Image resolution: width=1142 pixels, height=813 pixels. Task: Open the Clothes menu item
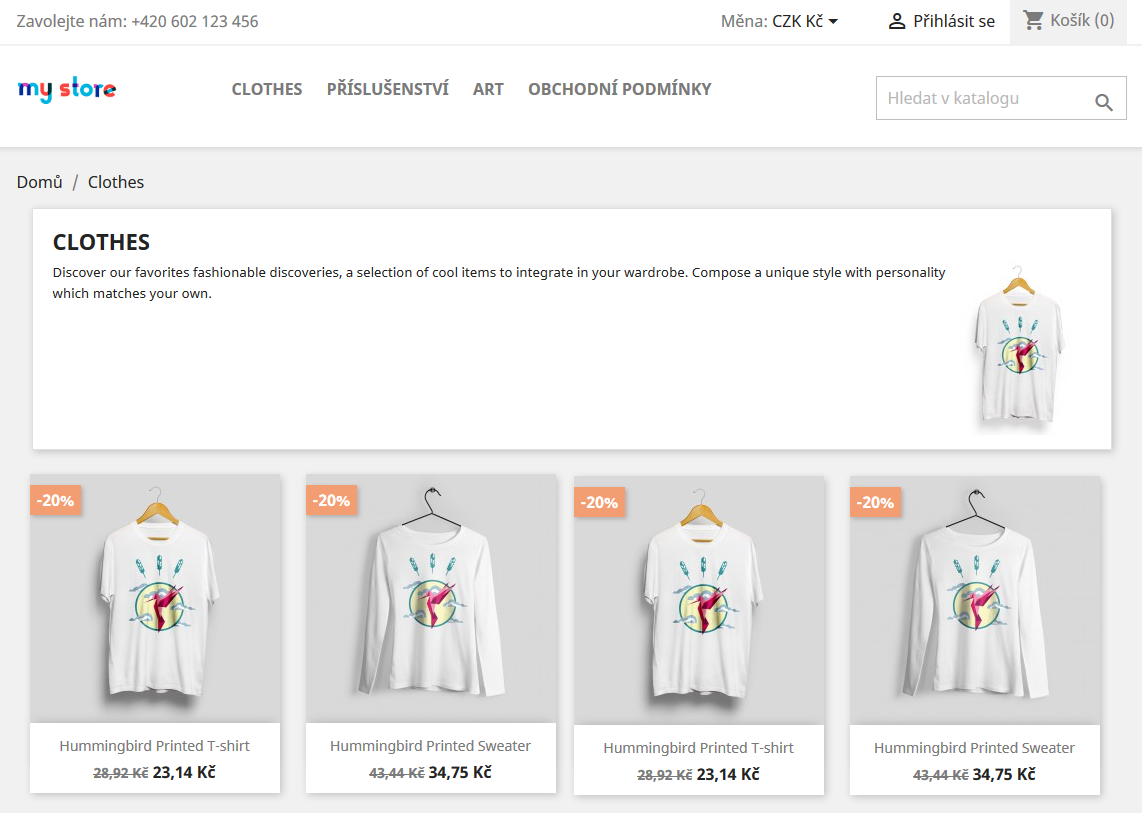click(267, 89)
